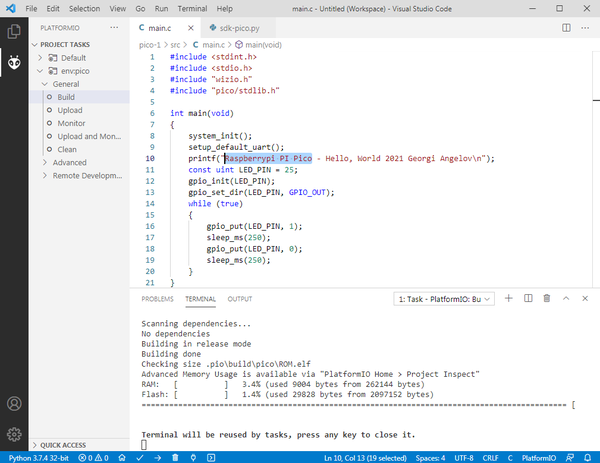Viewport: 600px width, 463px height.
Task: Kill the terminal with the trash icon
Action: (x=547, y=298)
